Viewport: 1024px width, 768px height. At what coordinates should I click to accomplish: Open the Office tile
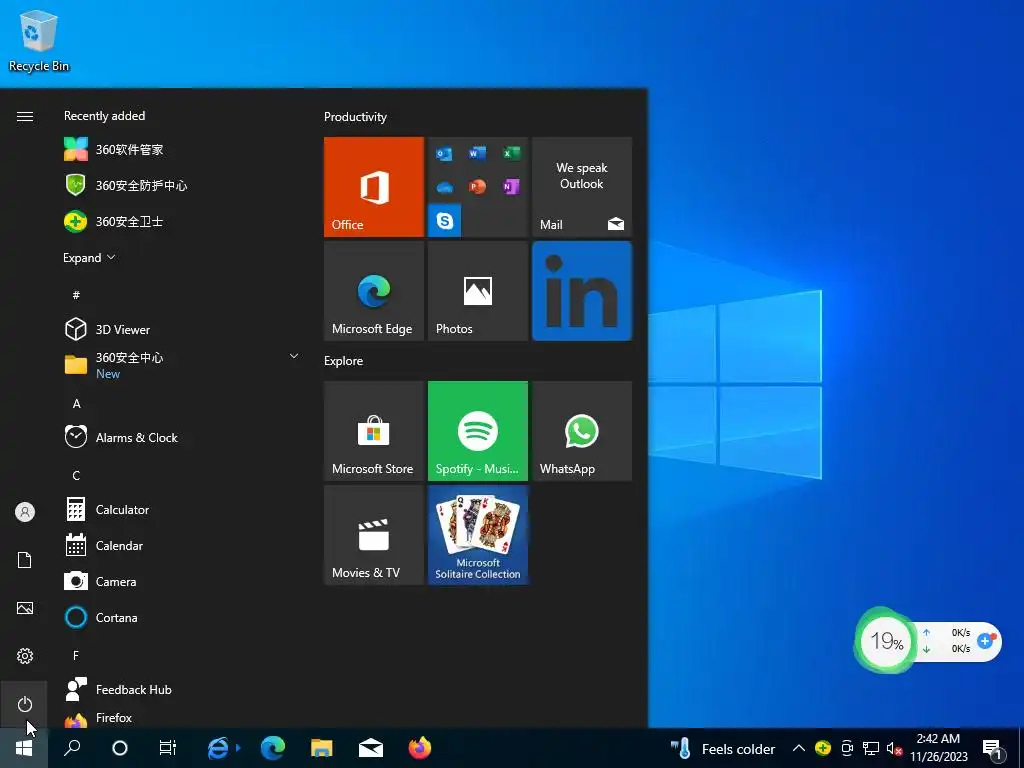click(374, 187)
